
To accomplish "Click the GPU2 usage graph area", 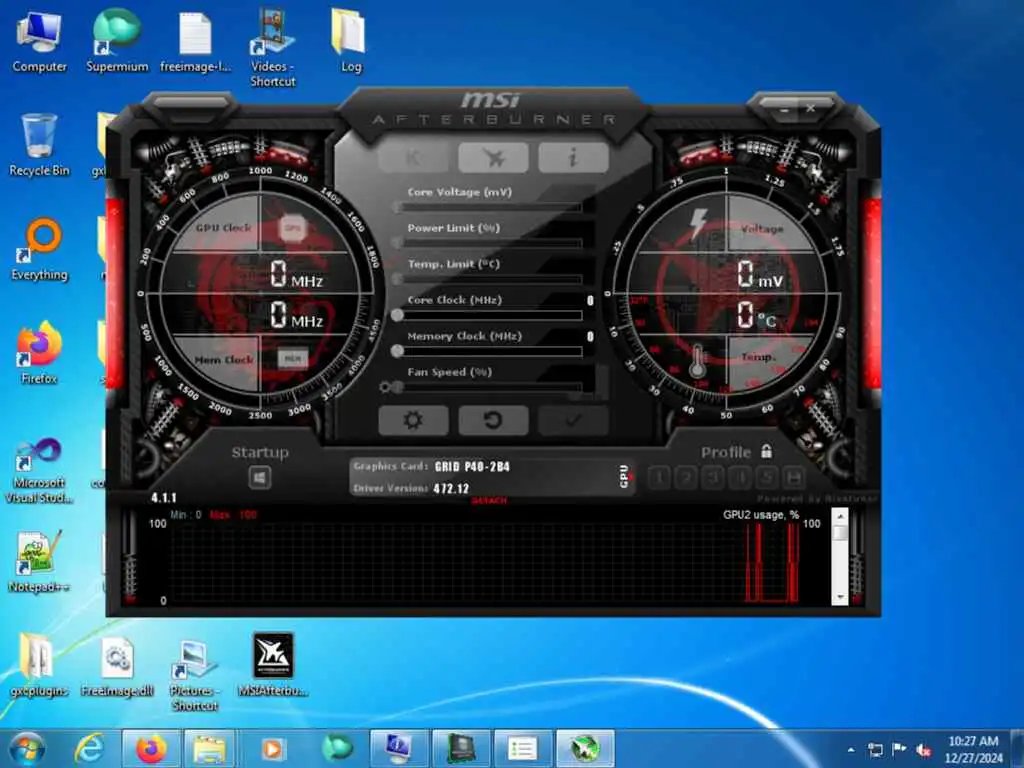I will [x=487, y=562].
